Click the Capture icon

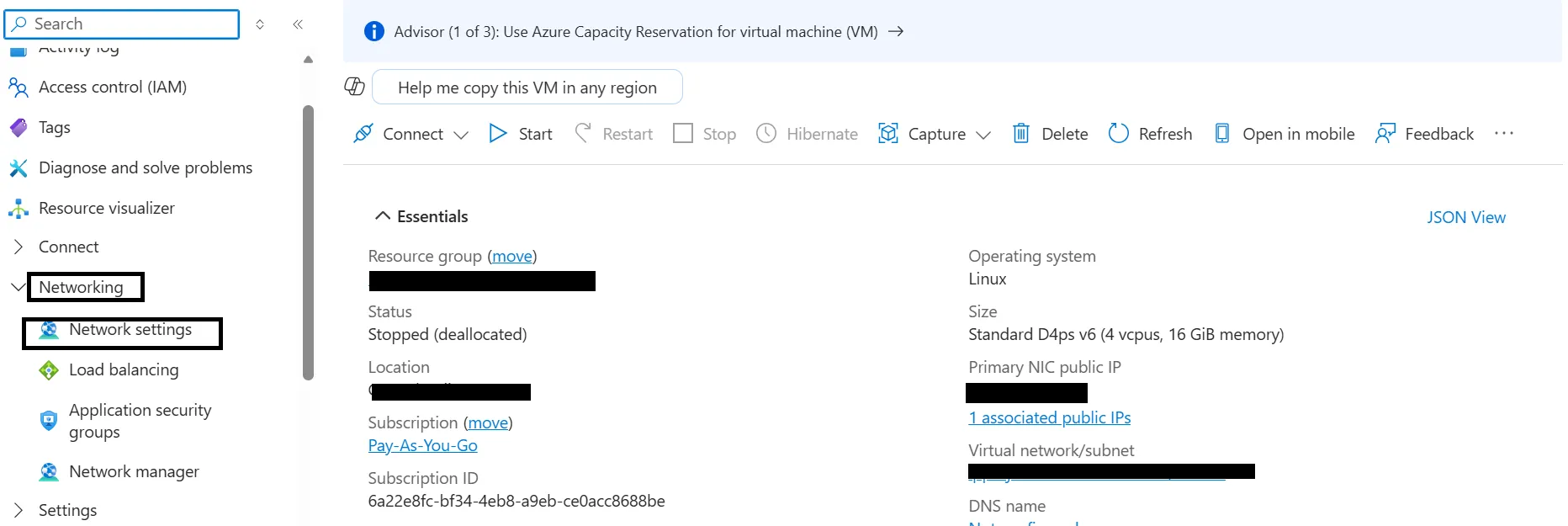(888, 133)
